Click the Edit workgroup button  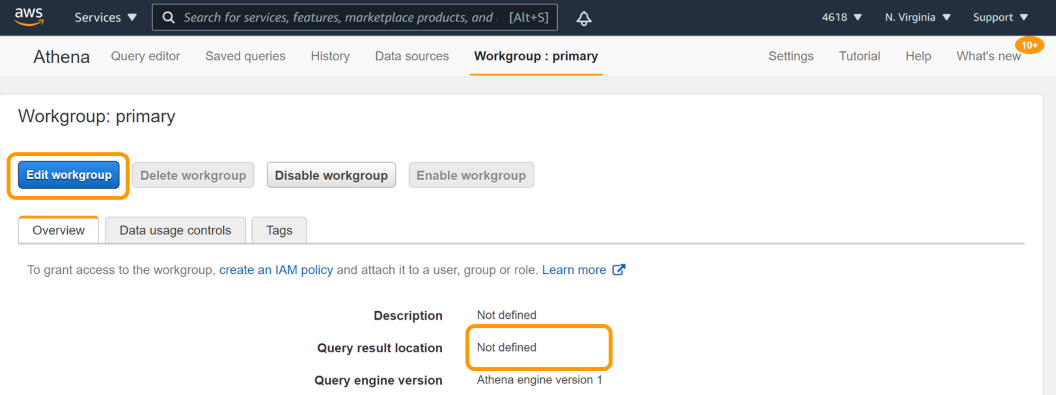point(69,175)
